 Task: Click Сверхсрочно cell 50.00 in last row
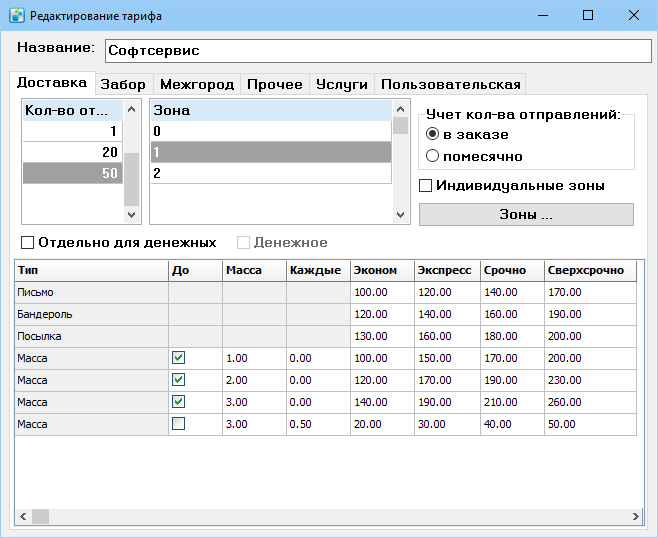click(590, 424)
